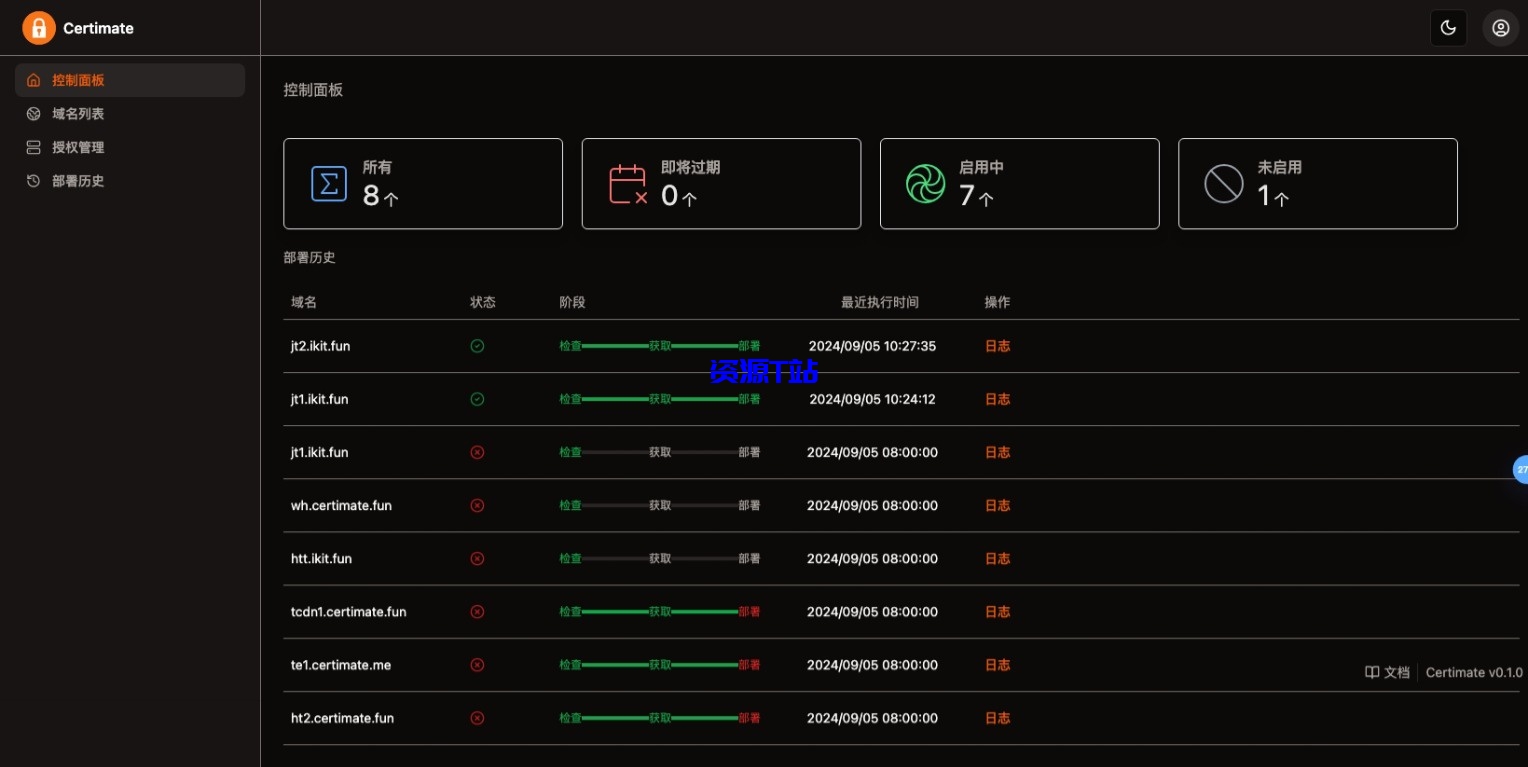
Task: Click the 域名列表 globe icon
Action: pos(33,113)
